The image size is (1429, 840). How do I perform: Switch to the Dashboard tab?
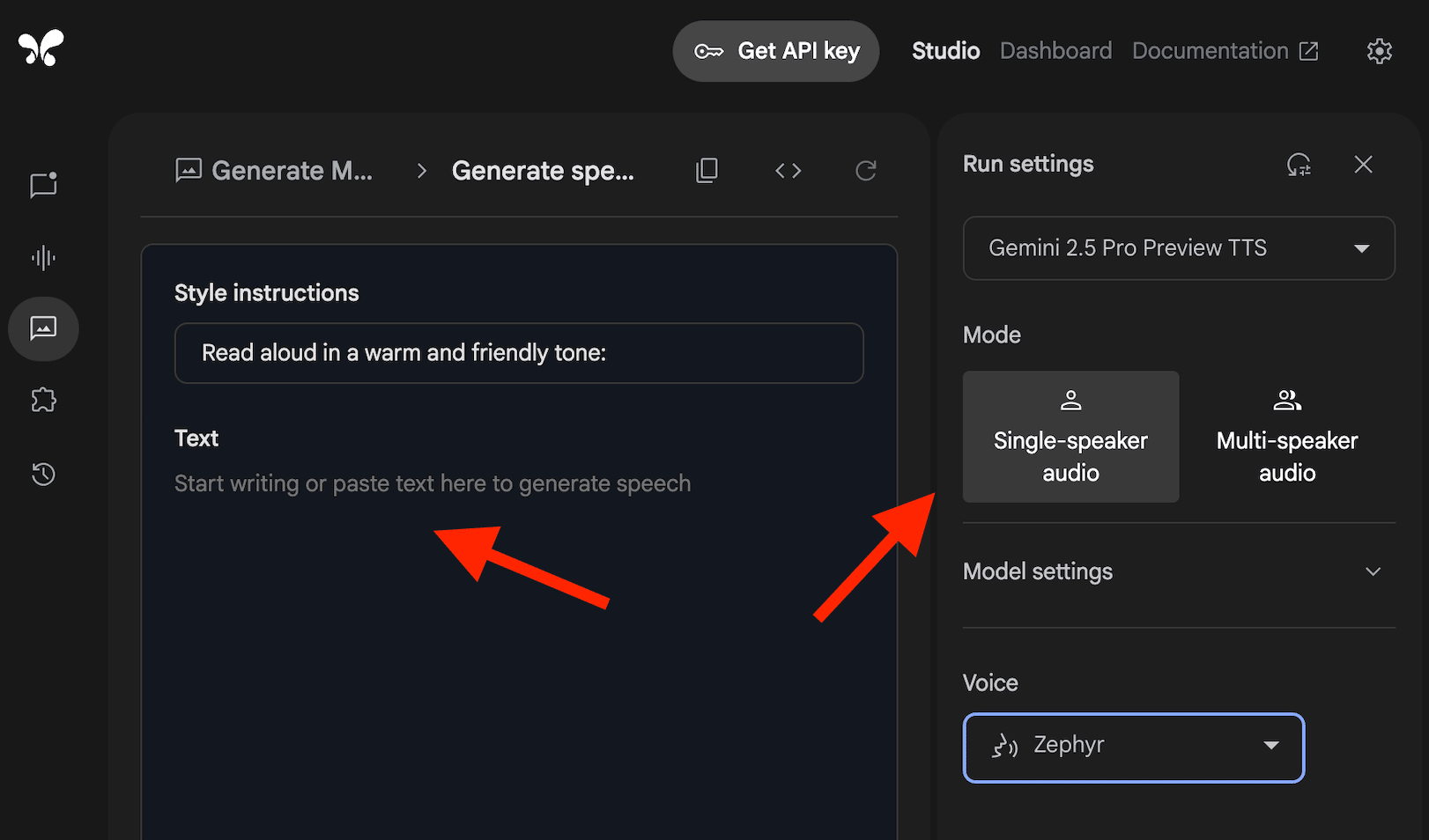(1055, 51)
